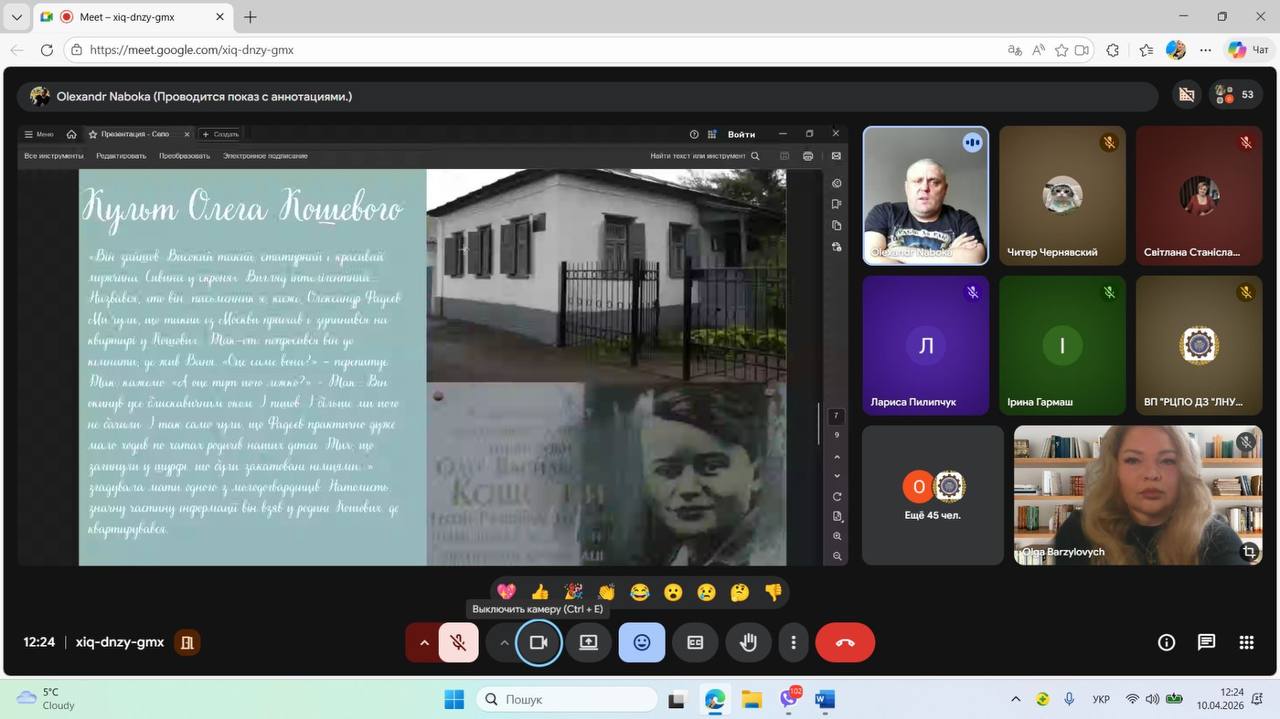
Task: Open the emoji reactions button
Action: point(641,643)
